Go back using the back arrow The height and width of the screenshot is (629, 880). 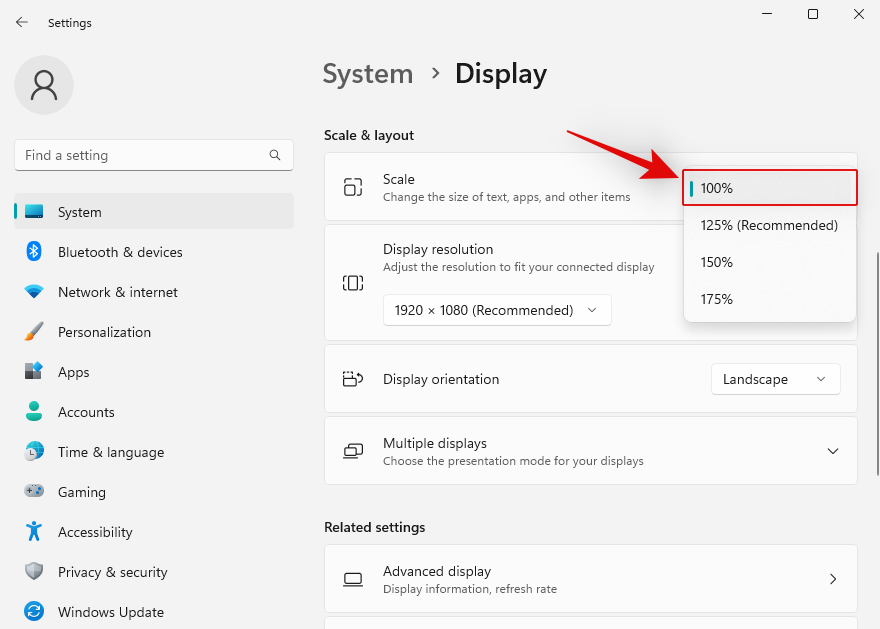pos(21,22)
